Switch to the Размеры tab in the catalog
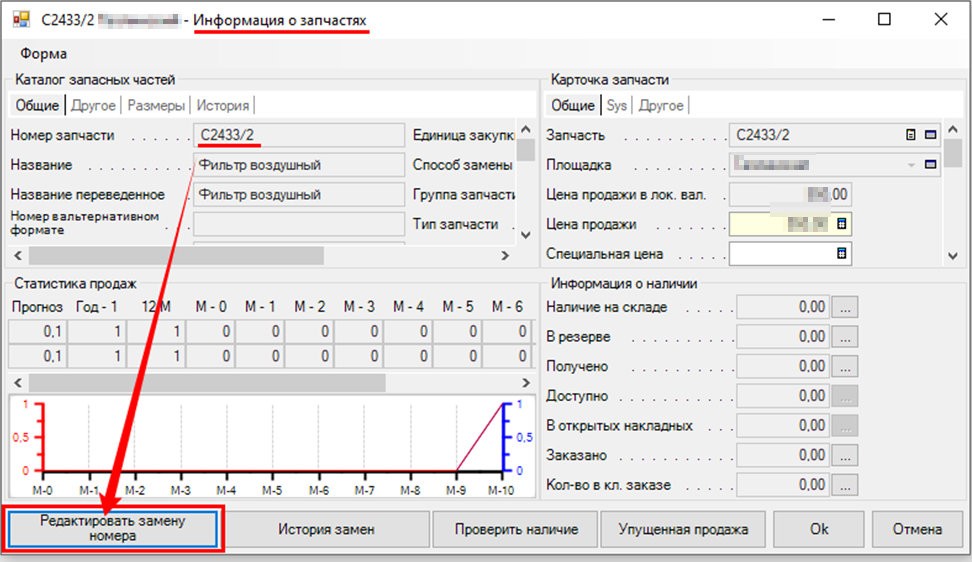 click(x=156, y=105)
